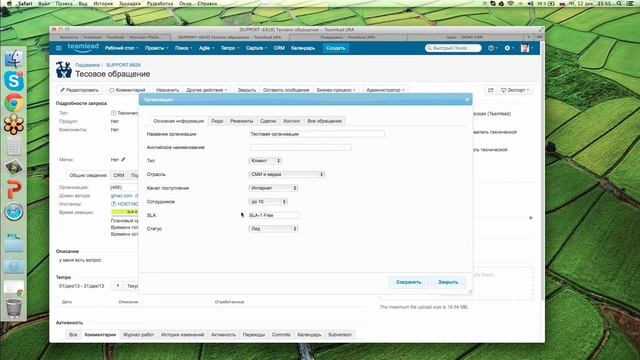The width and height of the screenshot is (640, 360).
Task: Switch to the Реквизиты tab
Action: [x=242, y=121]
